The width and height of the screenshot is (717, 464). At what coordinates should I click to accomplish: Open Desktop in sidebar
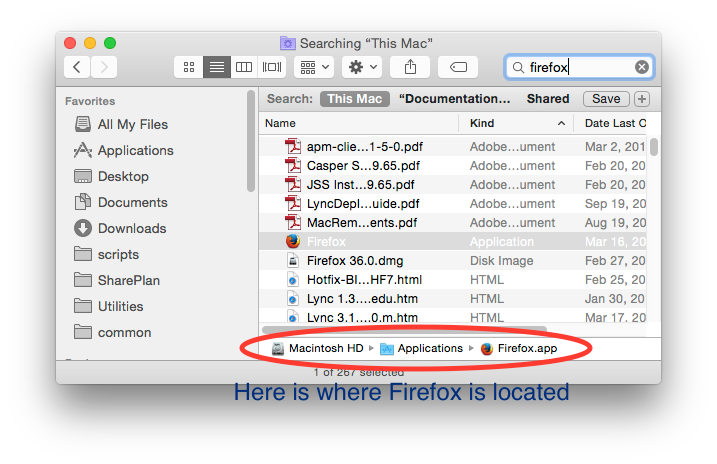(111, 176)
